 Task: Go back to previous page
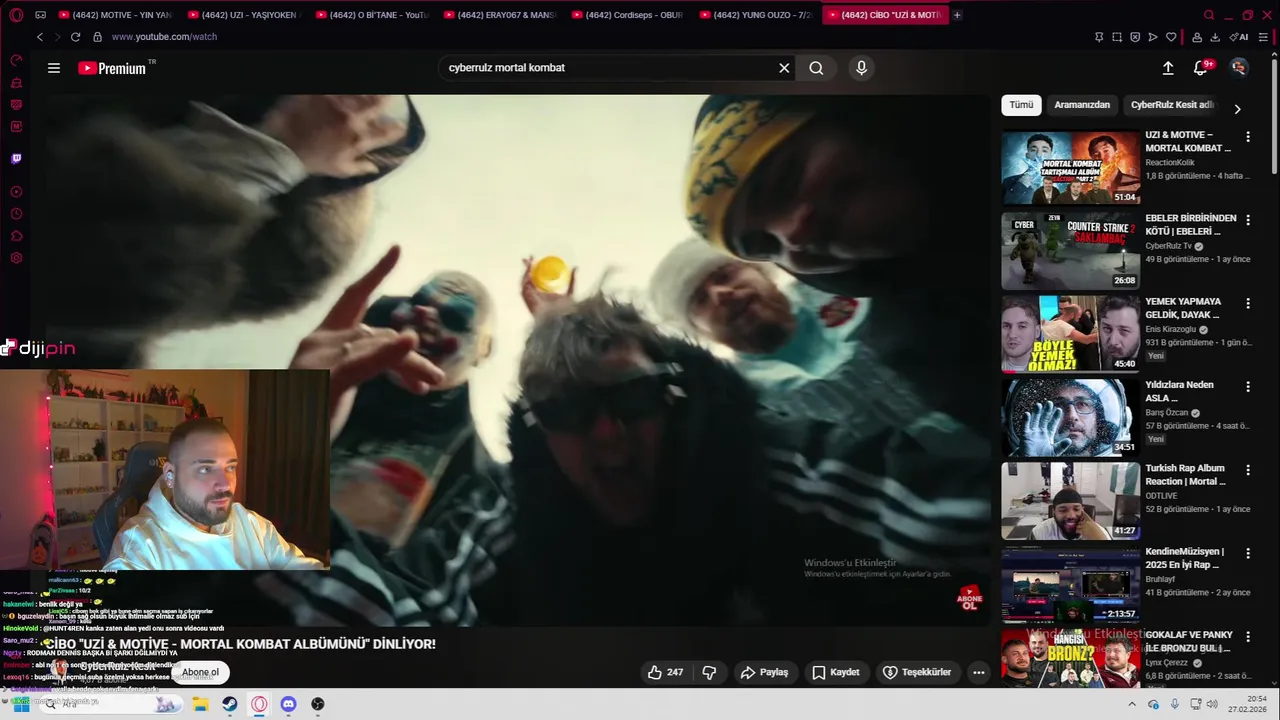point(40,37)
